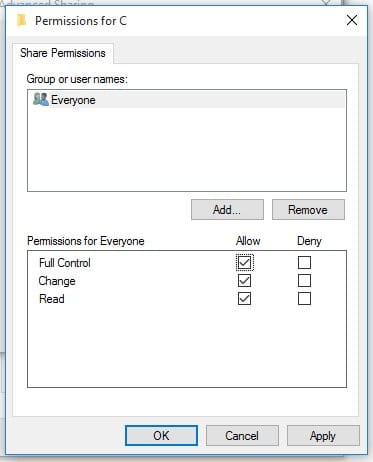The height and width of the screenshot is (462, 373).
Task: Click empty area of group names list
Action: click(187, 149)
